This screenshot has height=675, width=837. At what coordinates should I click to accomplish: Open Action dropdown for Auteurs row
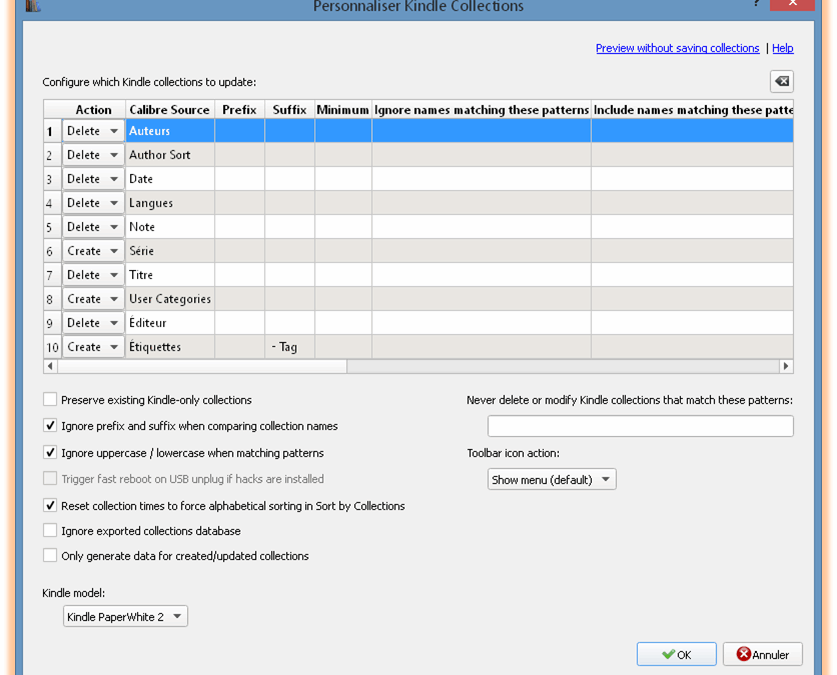click(x=93, y=131)
